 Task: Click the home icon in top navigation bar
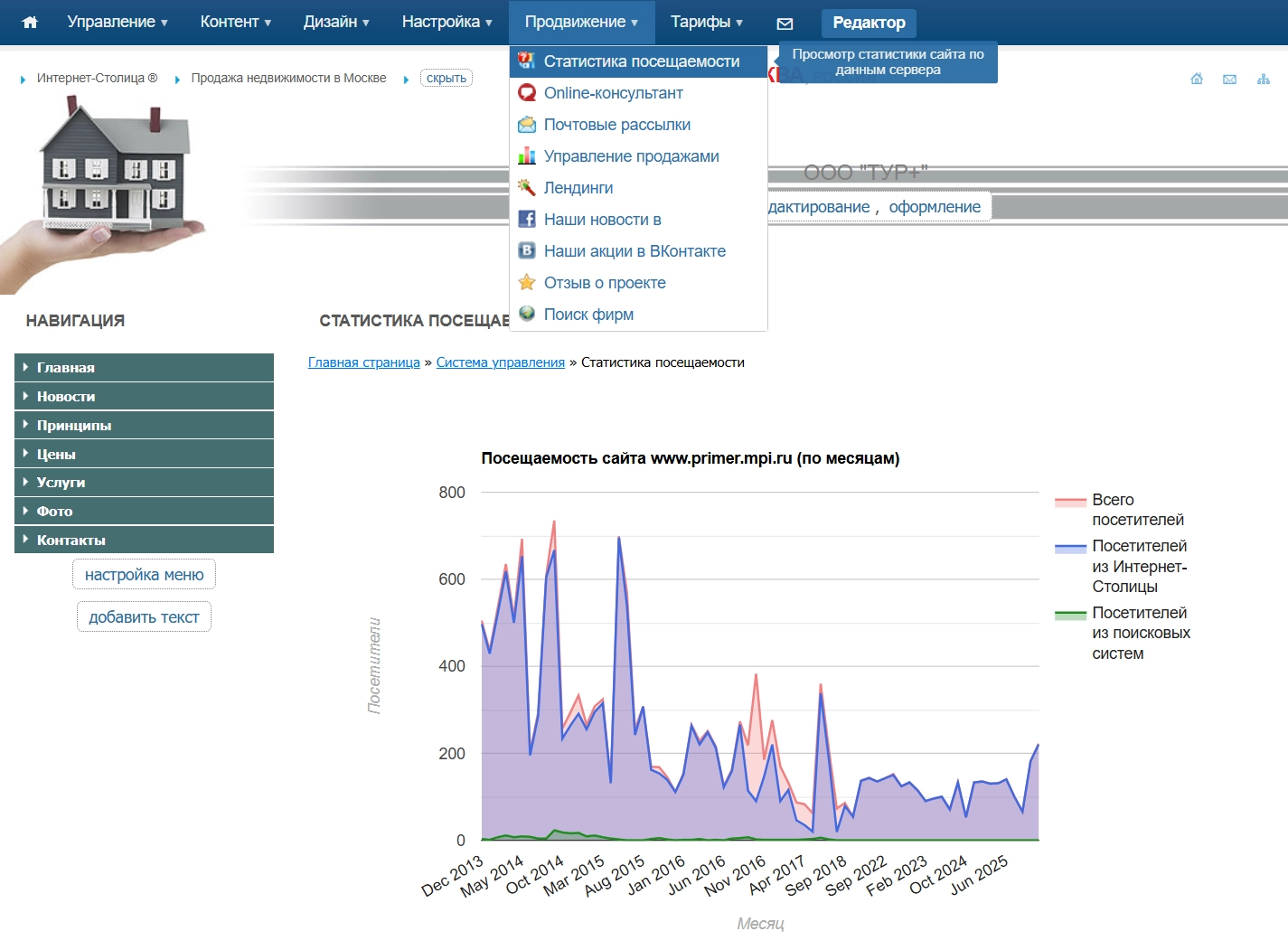pos(30,23)
